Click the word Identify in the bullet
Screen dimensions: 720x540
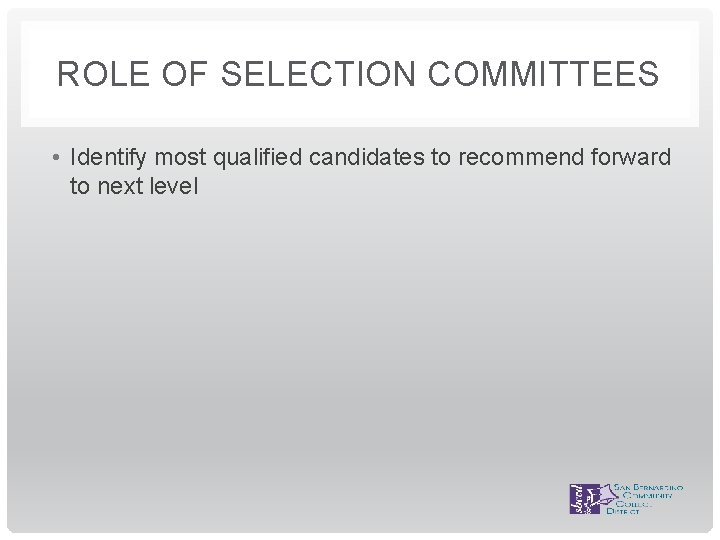(108, 158)
